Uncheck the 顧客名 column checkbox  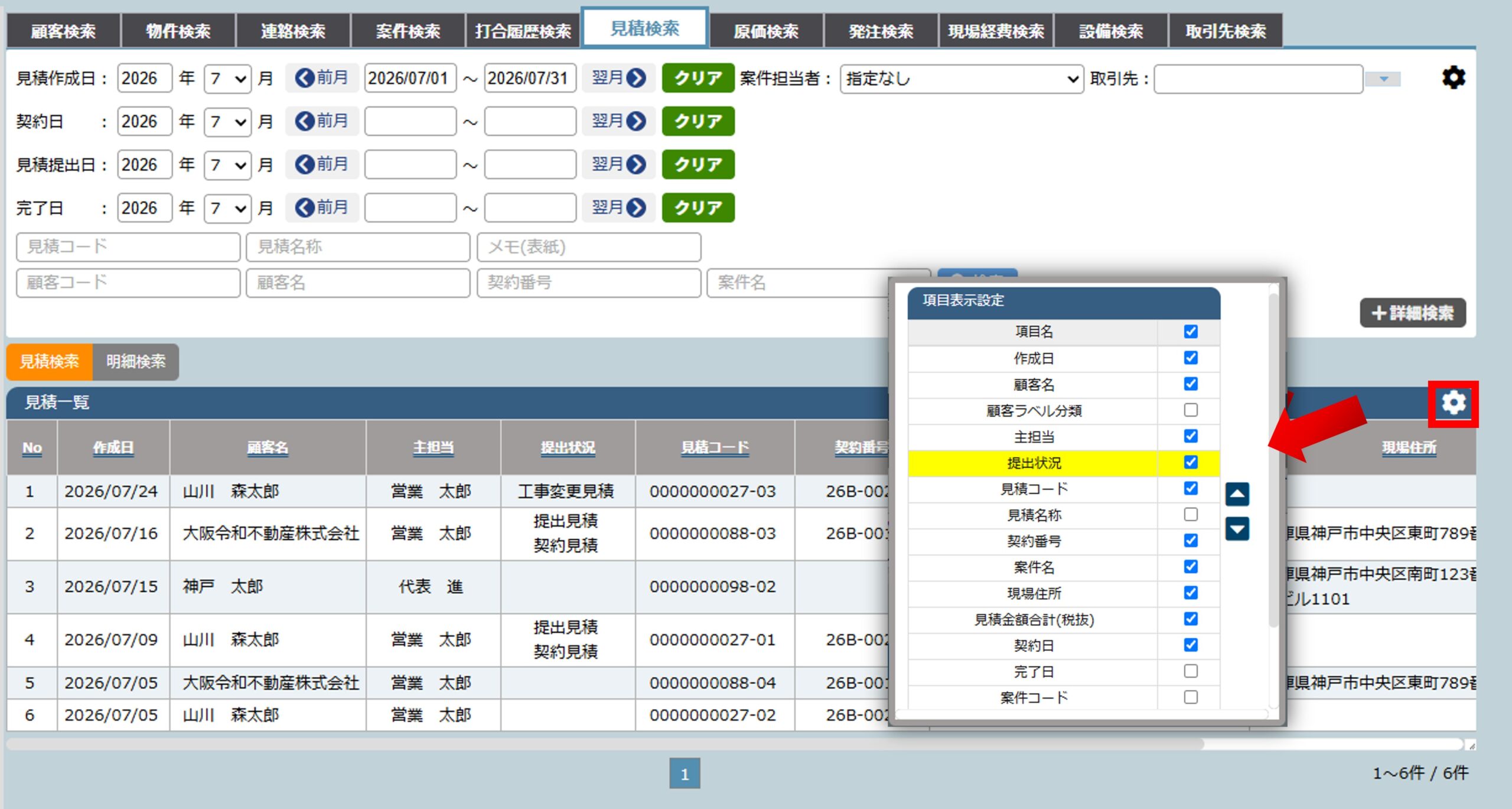click(x=1191, y=384)
